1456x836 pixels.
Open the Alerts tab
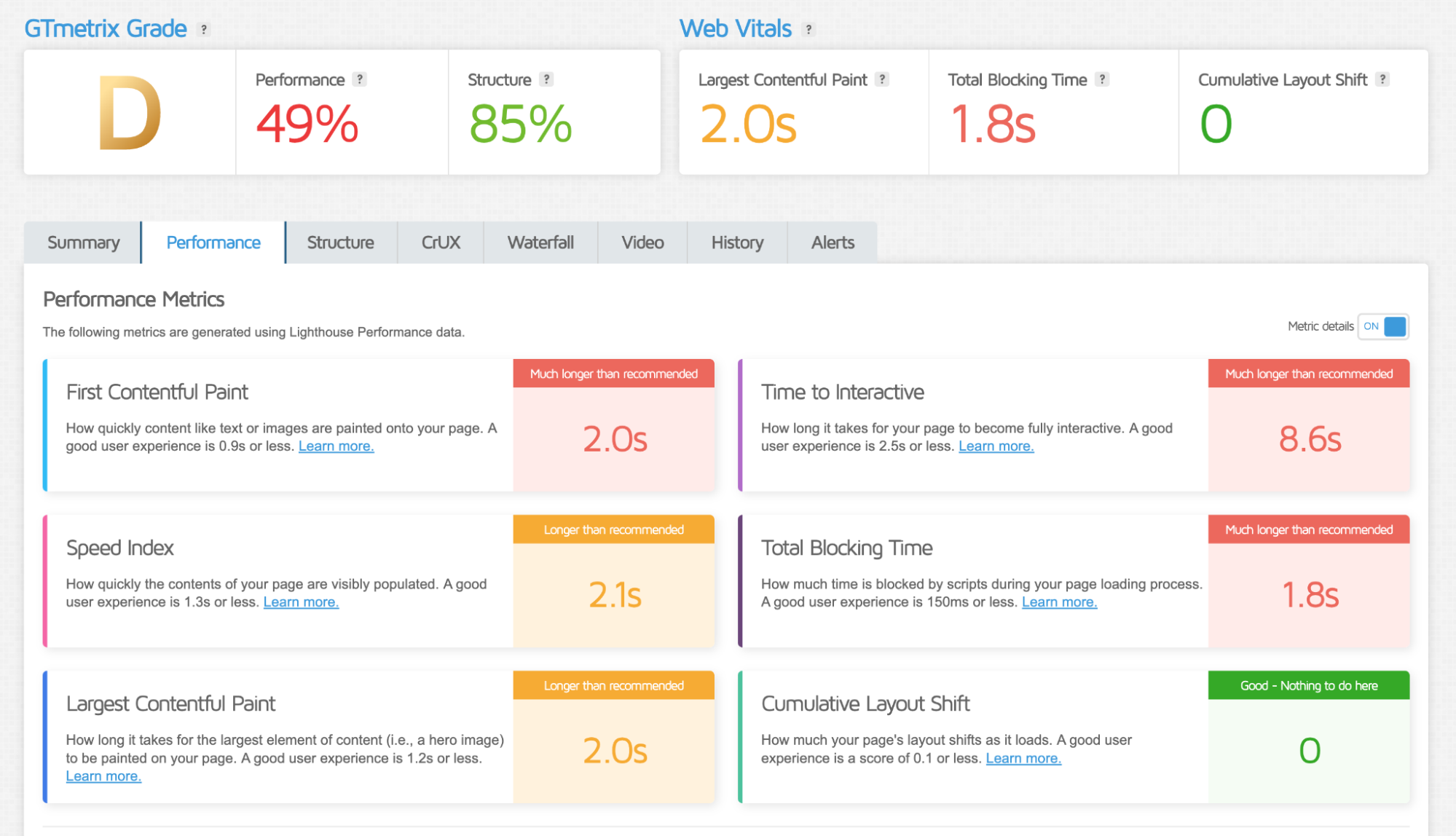(833, 242)
